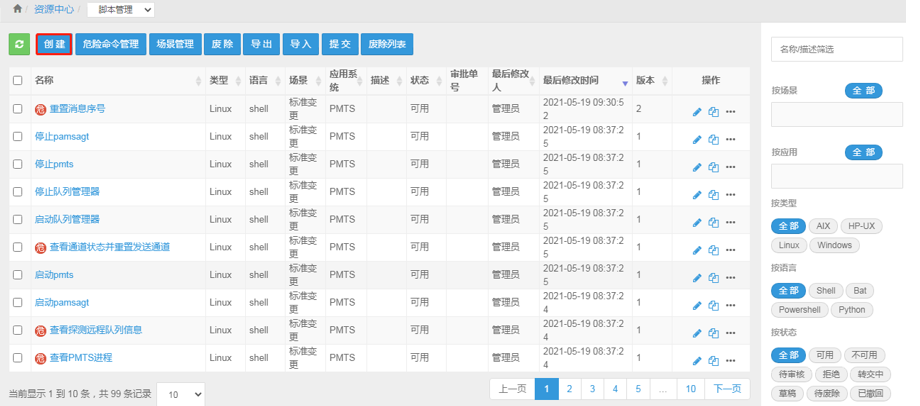Copy the 重置消息序号 script via copy icon

click(713, 112)
